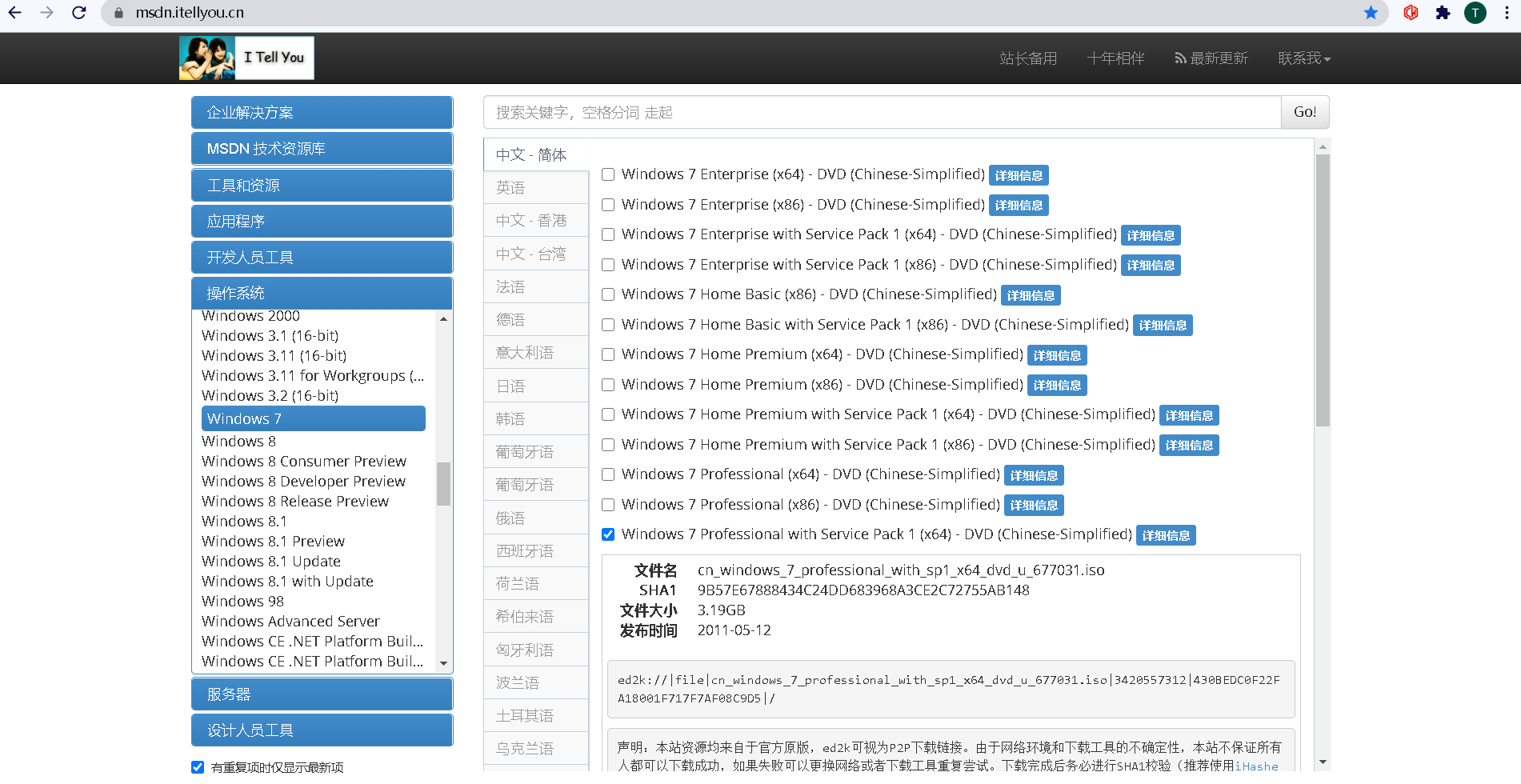Check Windows 7 Enterprise (x64) DVD checkbox
This screenshot has width=1521, height=784.
608,174
